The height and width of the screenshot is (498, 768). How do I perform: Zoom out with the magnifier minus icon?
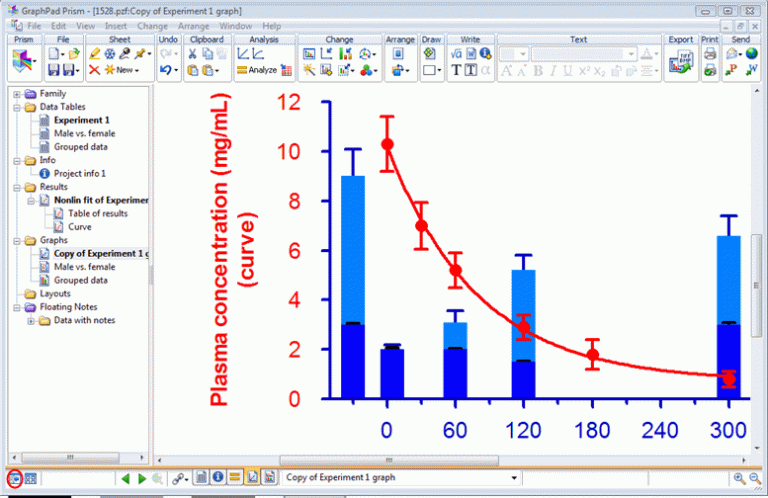click(x=755, y=478)
